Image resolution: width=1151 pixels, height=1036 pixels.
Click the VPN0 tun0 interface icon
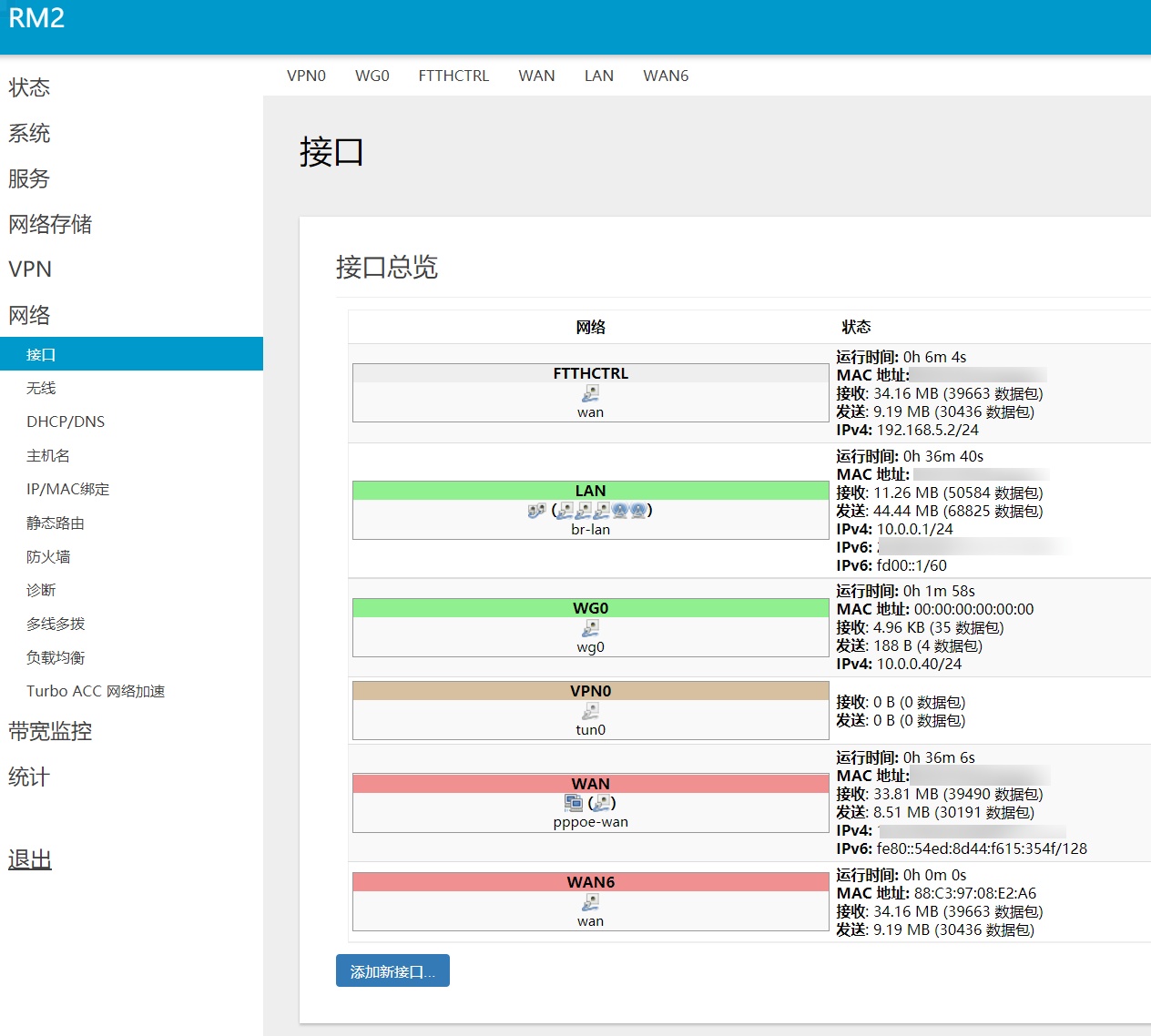(x=590, y=711)
